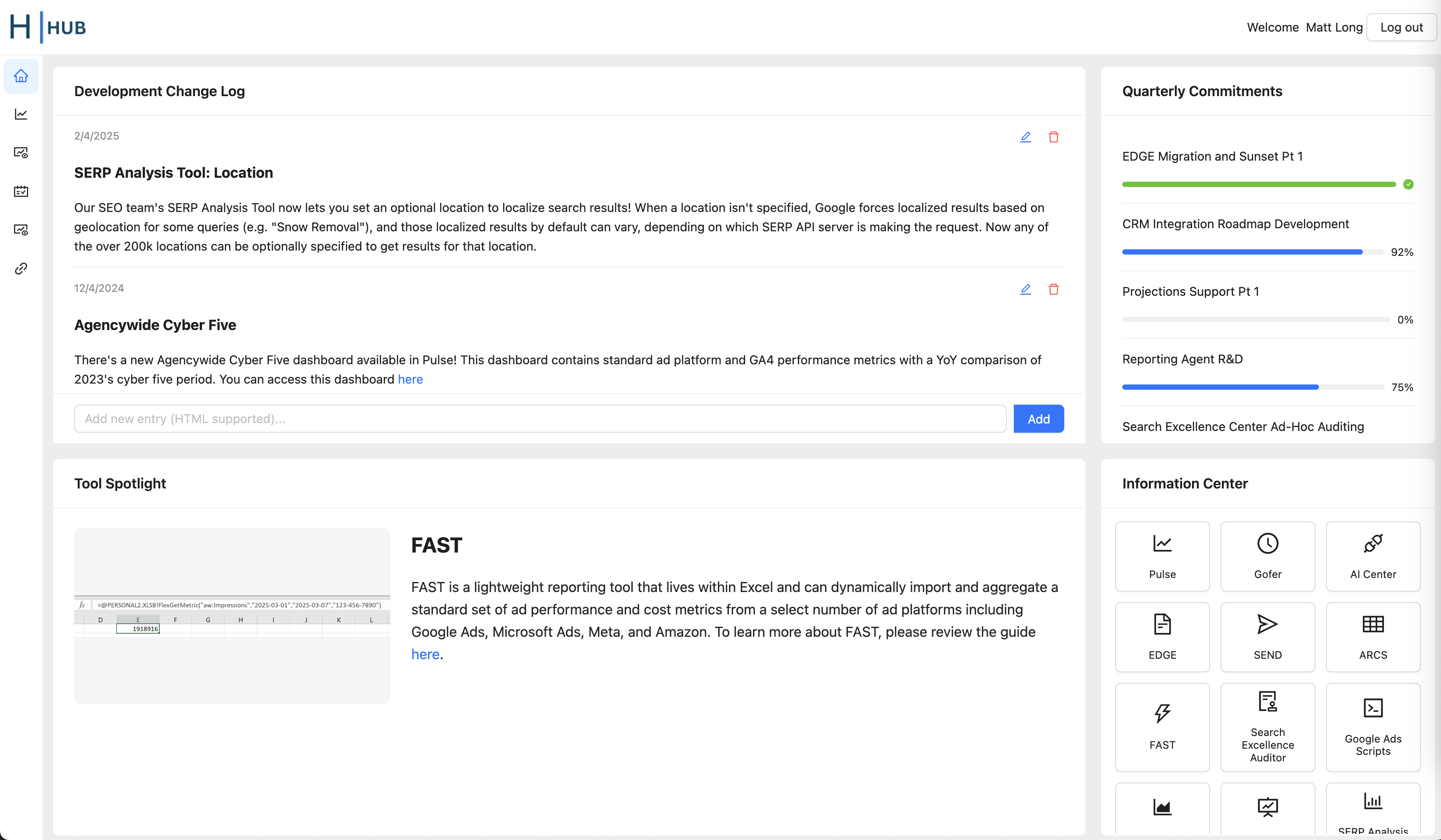Edit the SERP Analysis Tool entry
1441x840 pixels.
tap(1025, 136)
